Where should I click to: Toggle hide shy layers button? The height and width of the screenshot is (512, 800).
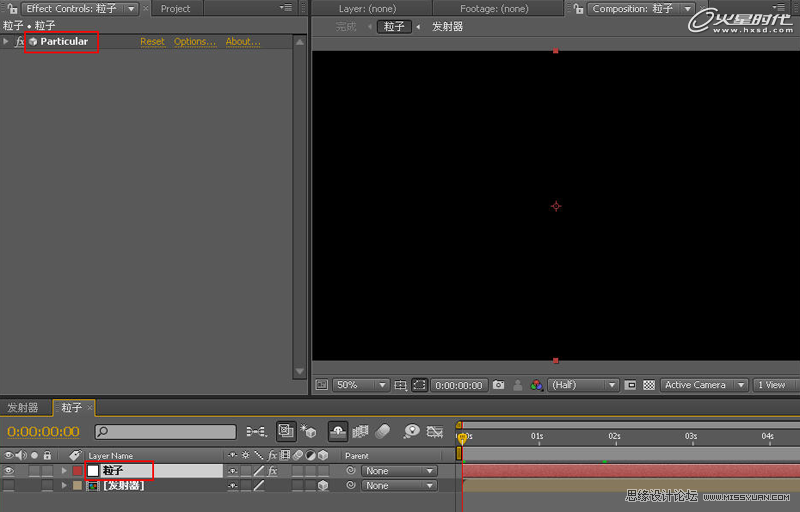pyautogui.click(x=338, y=431)
